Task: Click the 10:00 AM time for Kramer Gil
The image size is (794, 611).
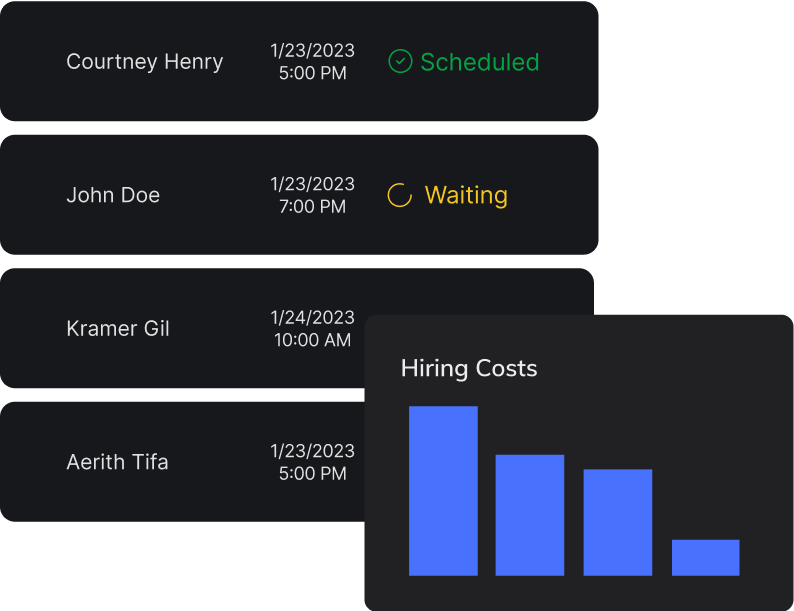Action: [312, 340]
